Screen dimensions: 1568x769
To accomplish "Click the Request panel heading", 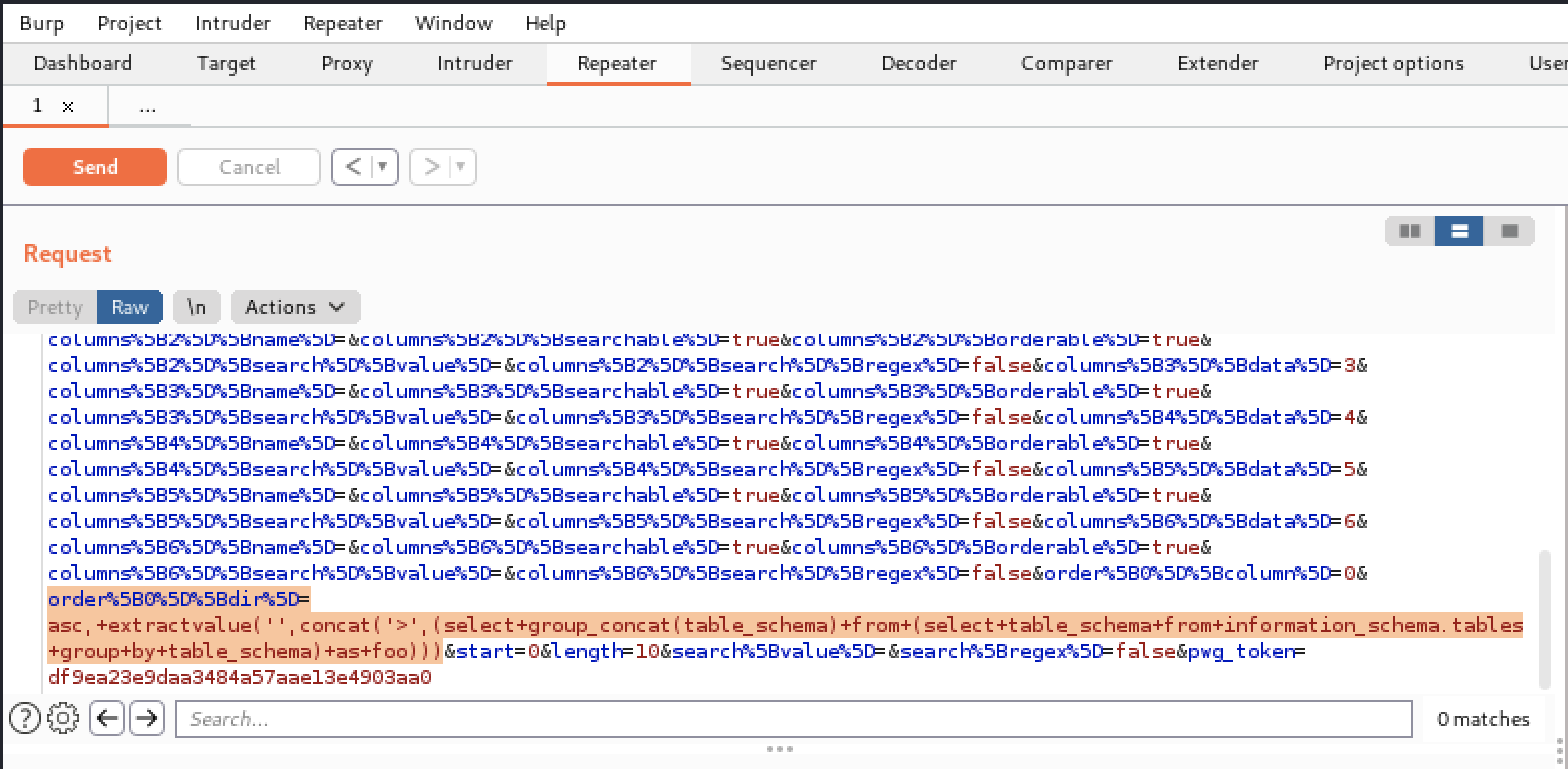I will pos(68,254).
